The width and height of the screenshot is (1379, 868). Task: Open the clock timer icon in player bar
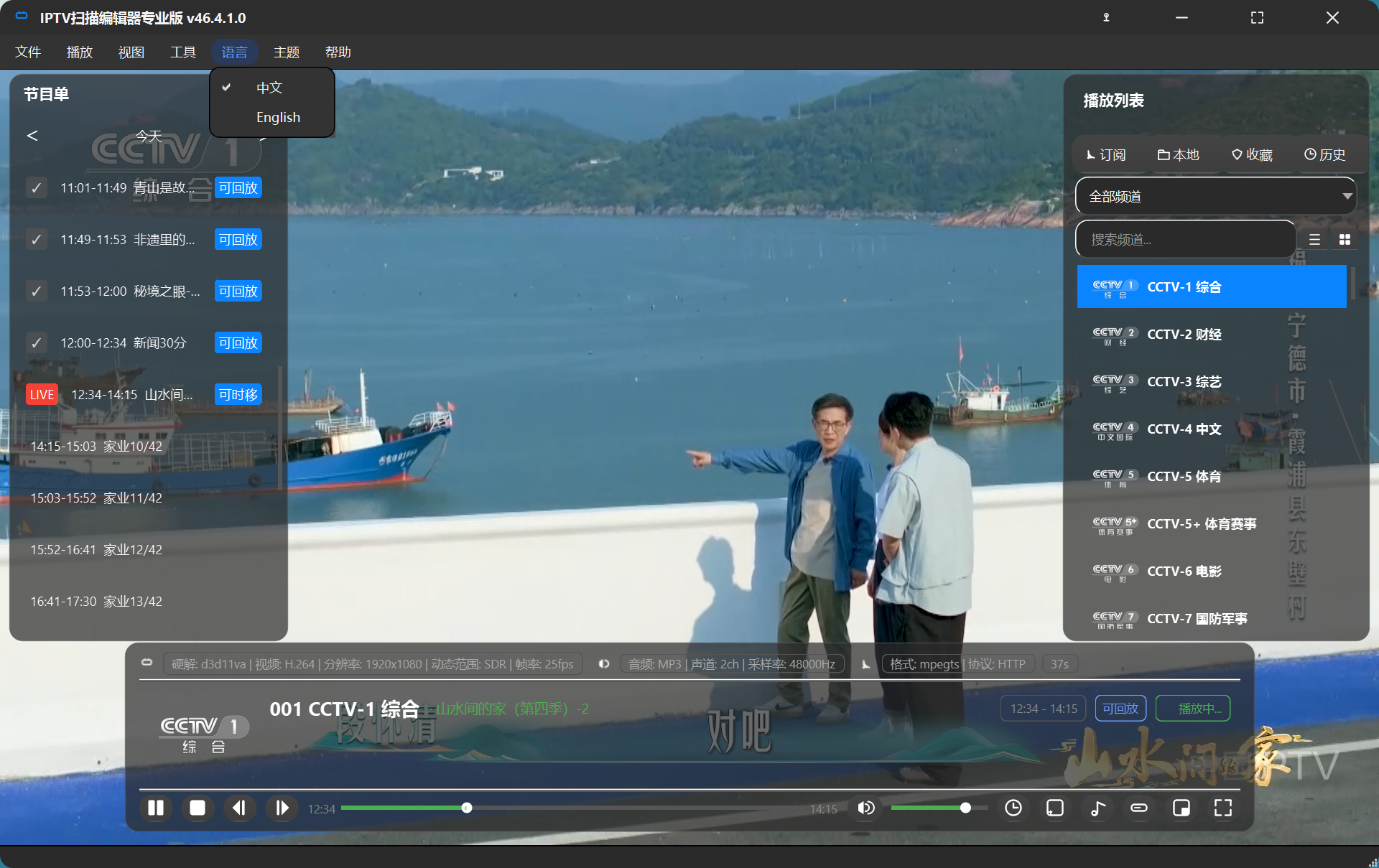point(1013,808)
